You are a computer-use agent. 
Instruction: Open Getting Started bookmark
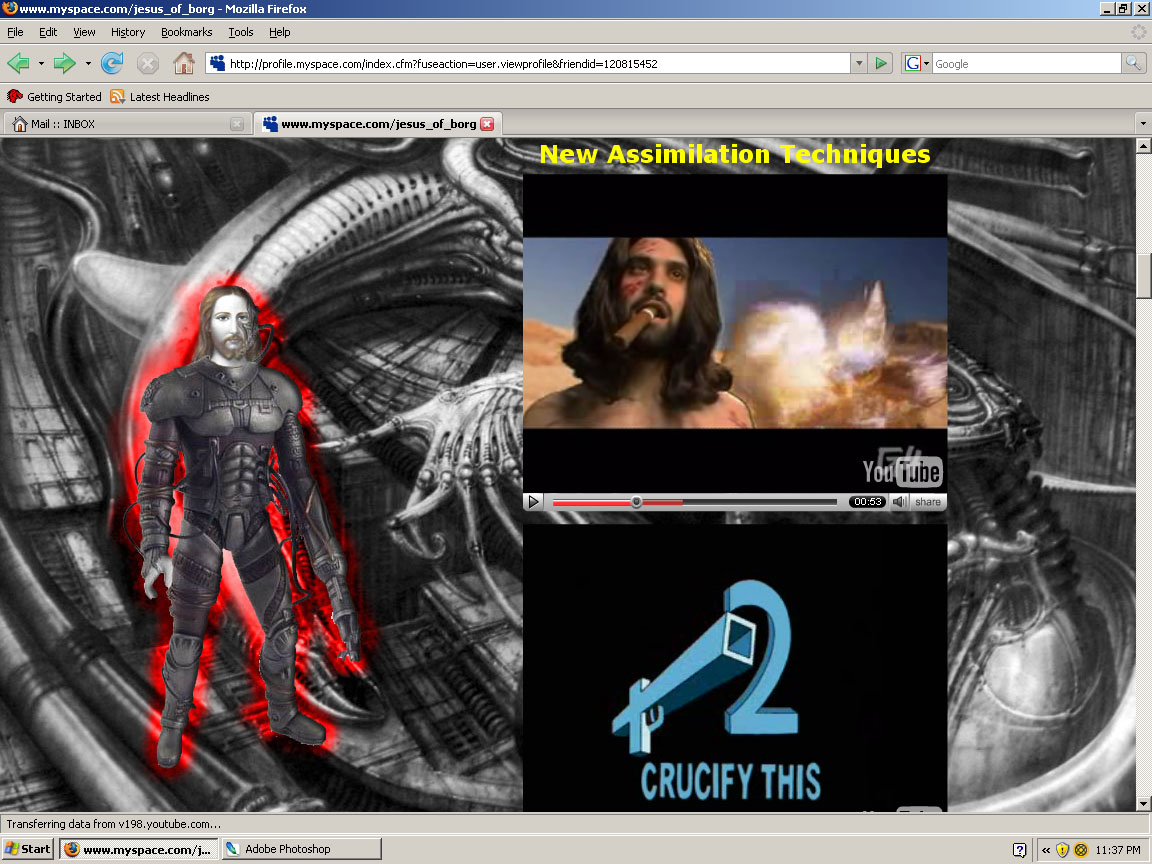click(54, 96)
